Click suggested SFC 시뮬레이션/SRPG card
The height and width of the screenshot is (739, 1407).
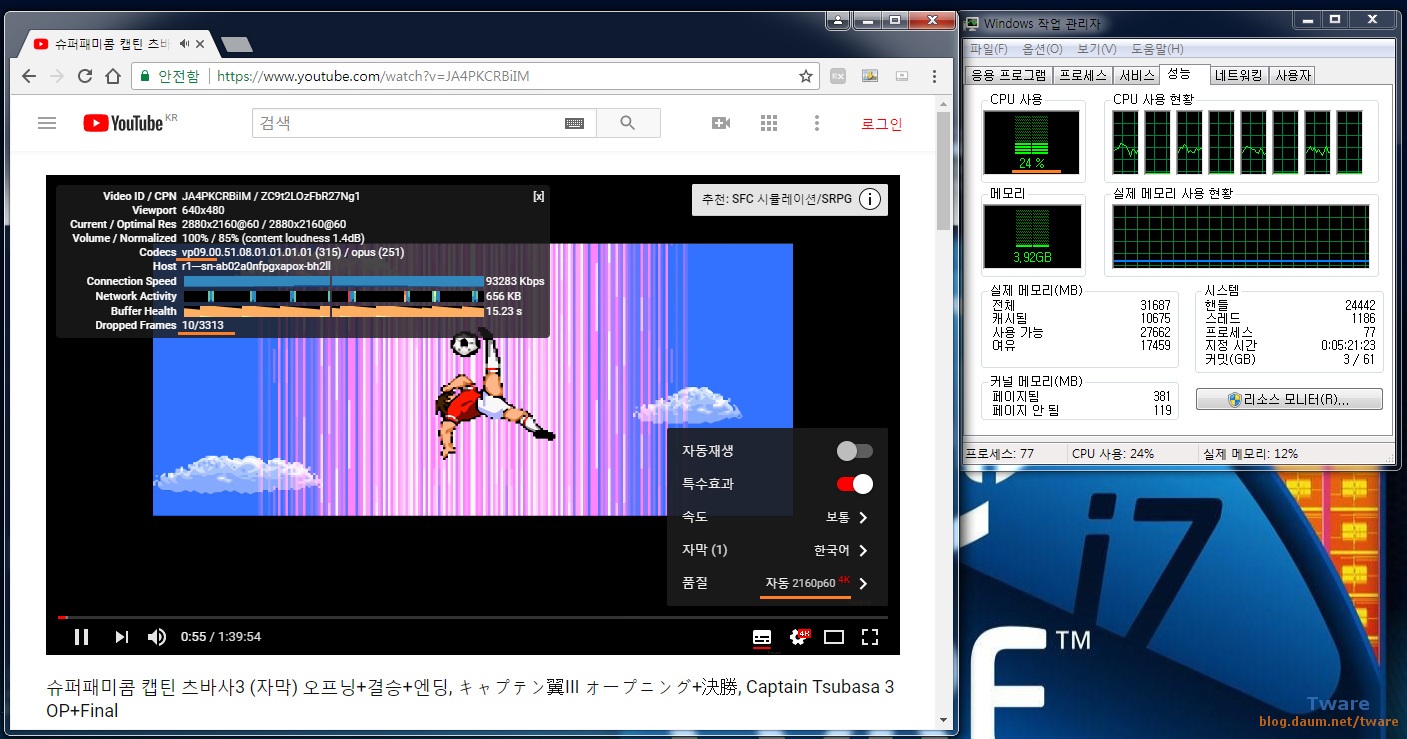789,199
